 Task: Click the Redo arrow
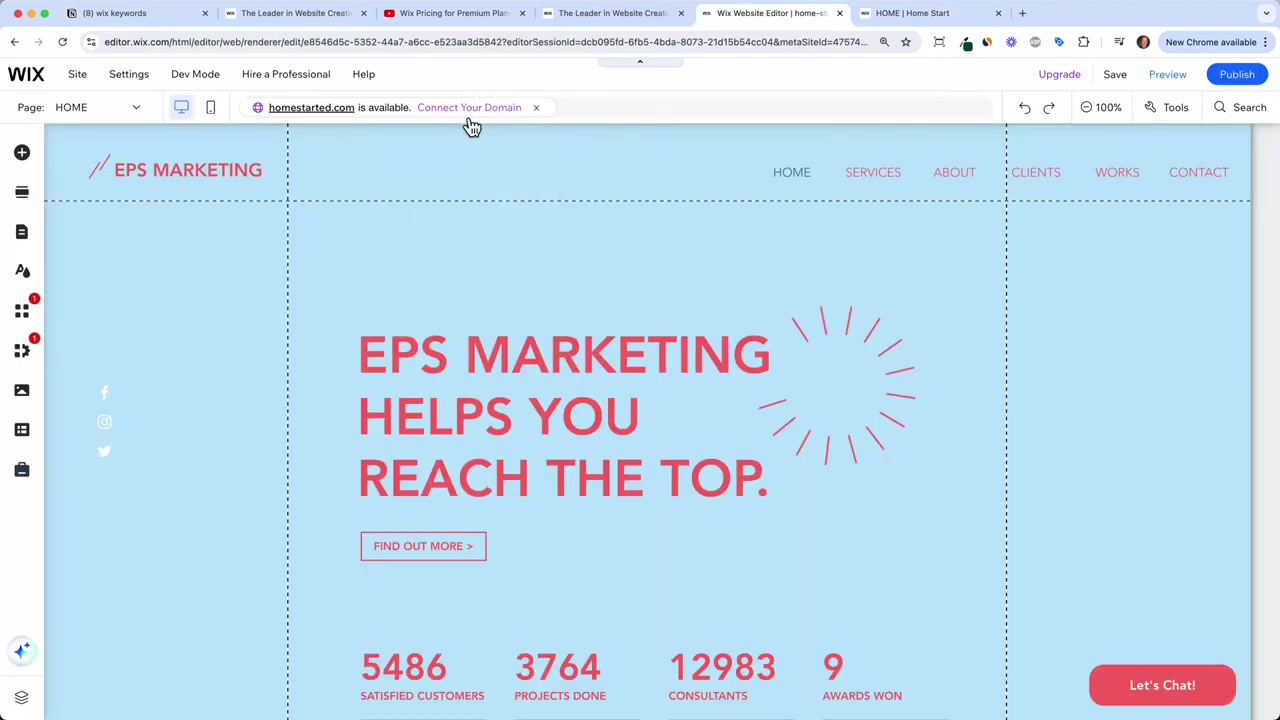click(1049, 107)
